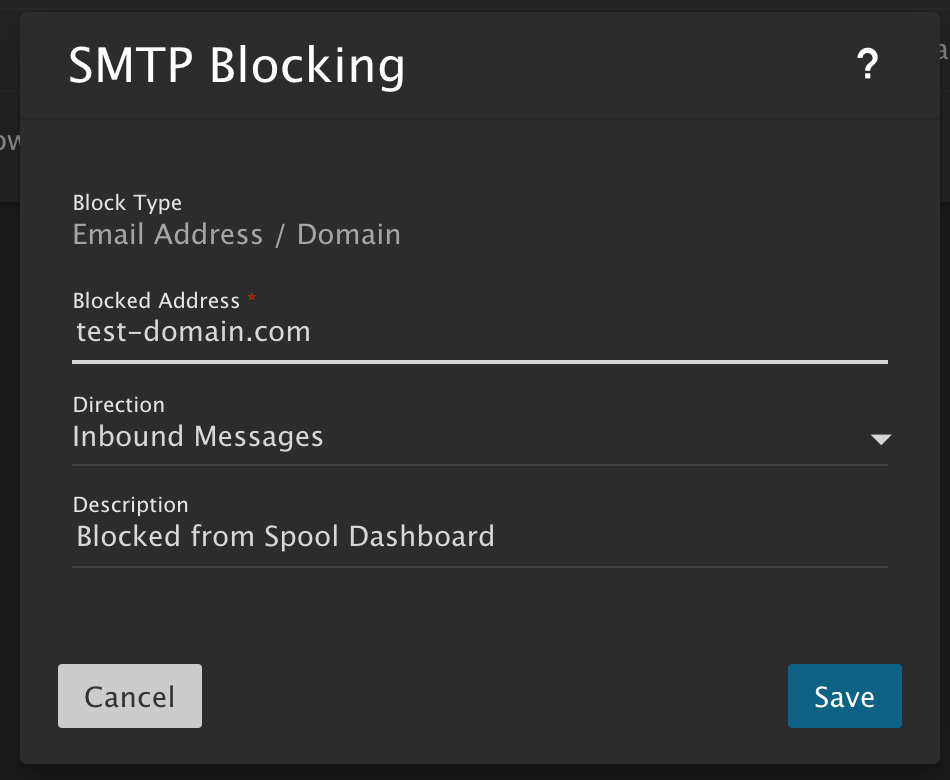Click the underline beneath the Blocked Address field

pos(480,361)
